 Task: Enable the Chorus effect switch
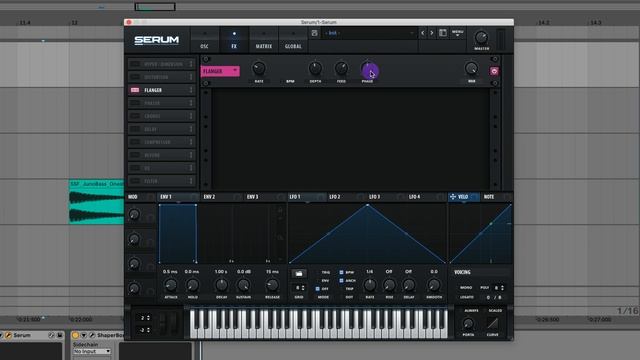click(x=135, y=116)
